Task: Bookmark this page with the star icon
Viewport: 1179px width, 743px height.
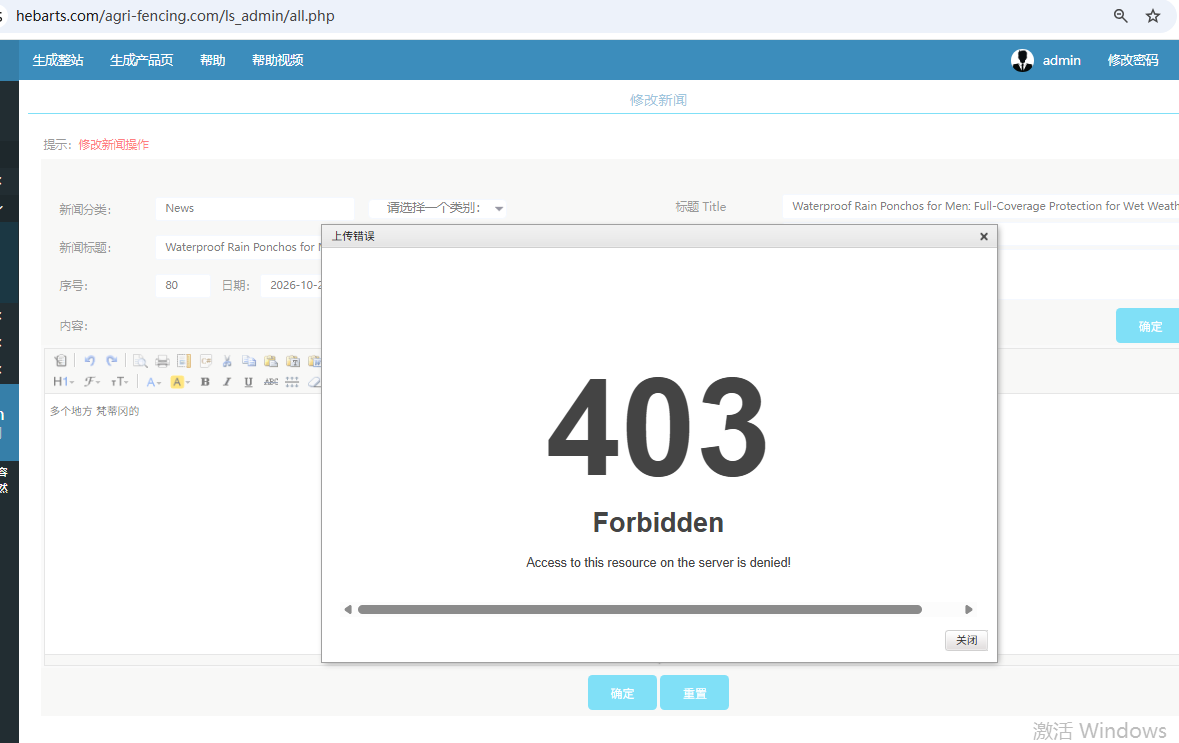Action: pyautogui.click(x=1153, y=16)
